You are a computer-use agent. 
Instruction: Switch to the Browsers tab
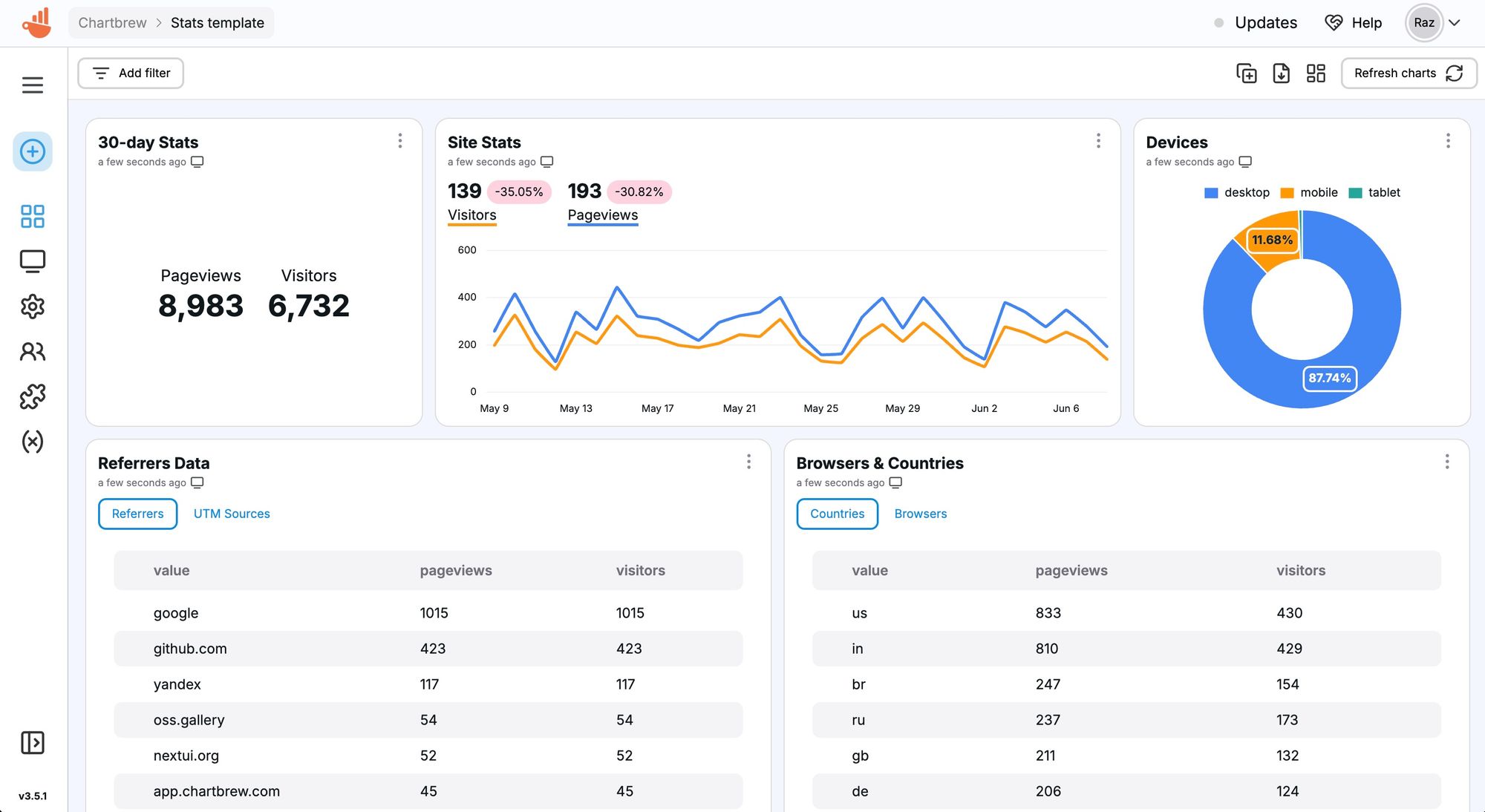pos(920,514)
